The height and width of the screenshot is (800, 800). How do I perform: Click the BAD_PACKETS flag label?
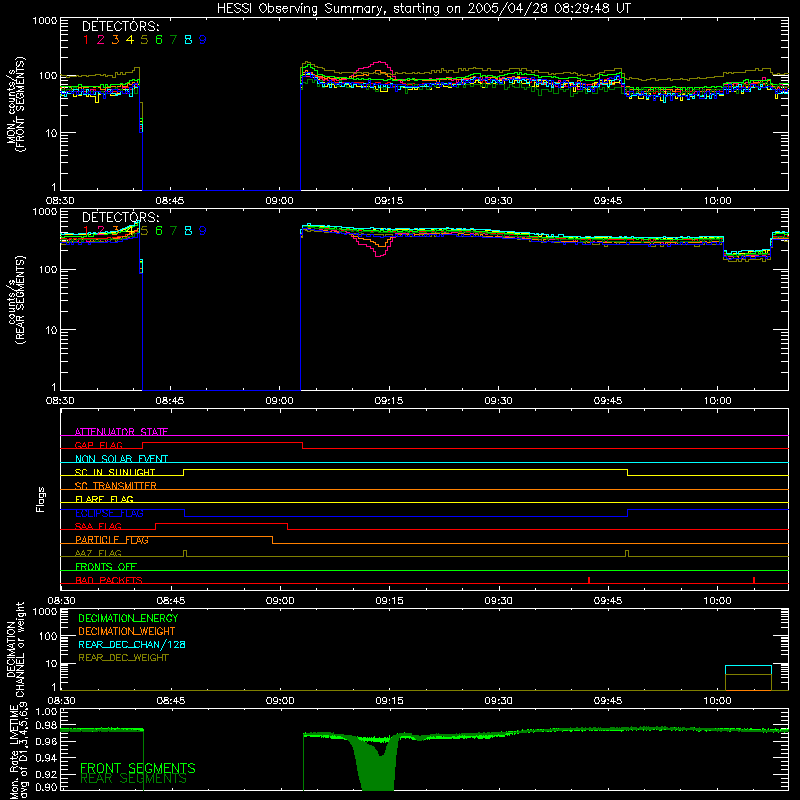click(109, 581)
